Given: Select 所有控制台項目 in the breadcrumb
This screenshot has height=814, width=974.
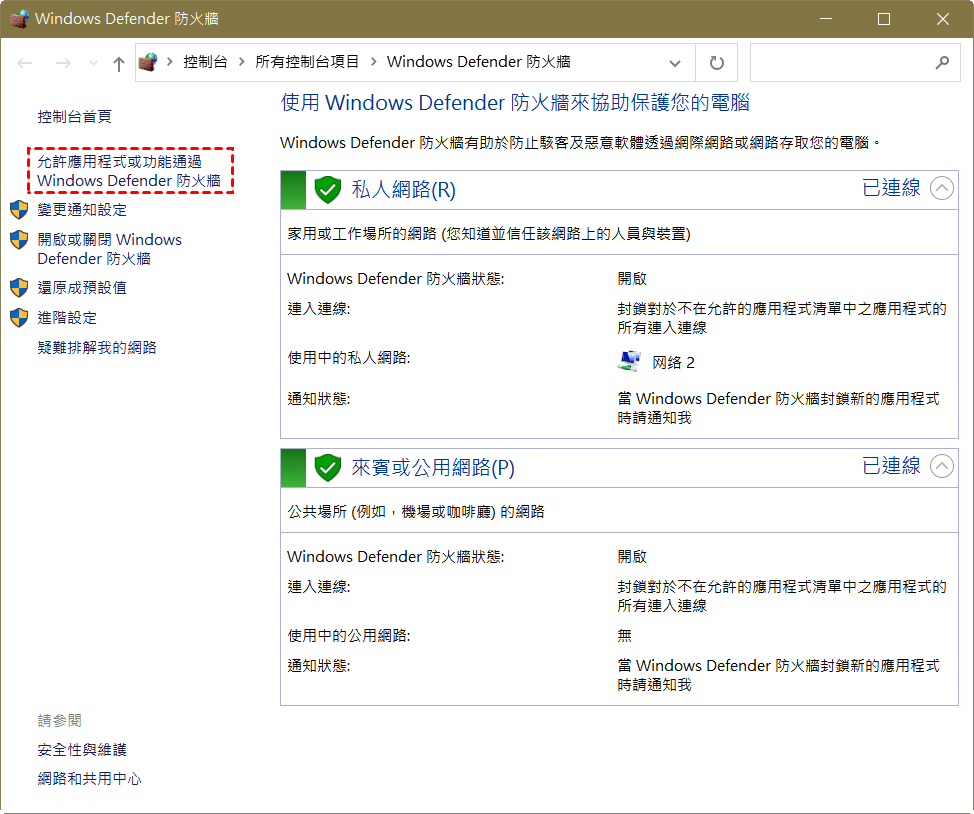Looking at the screenshot, I should point(307,62).
